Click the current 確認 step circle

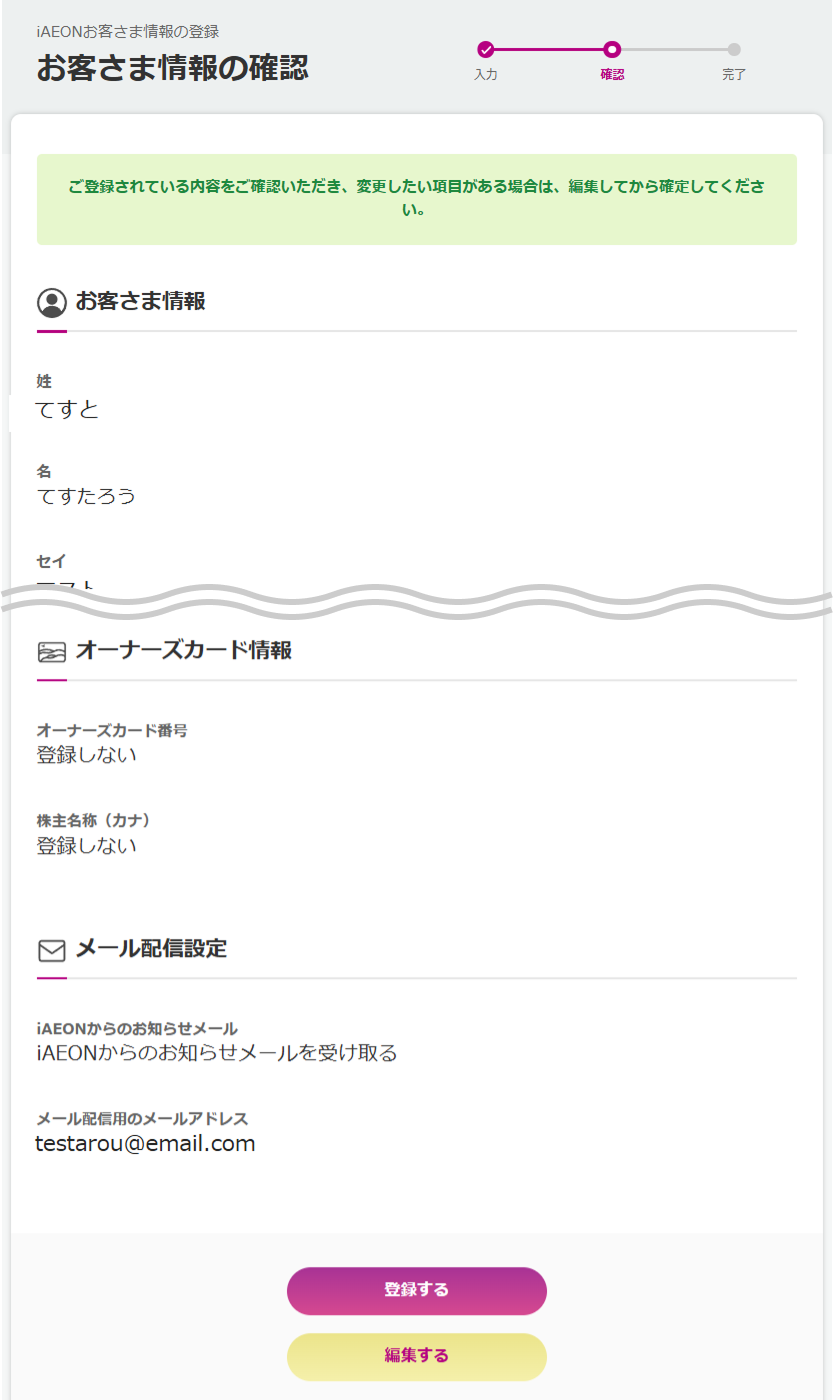[612, 49]
